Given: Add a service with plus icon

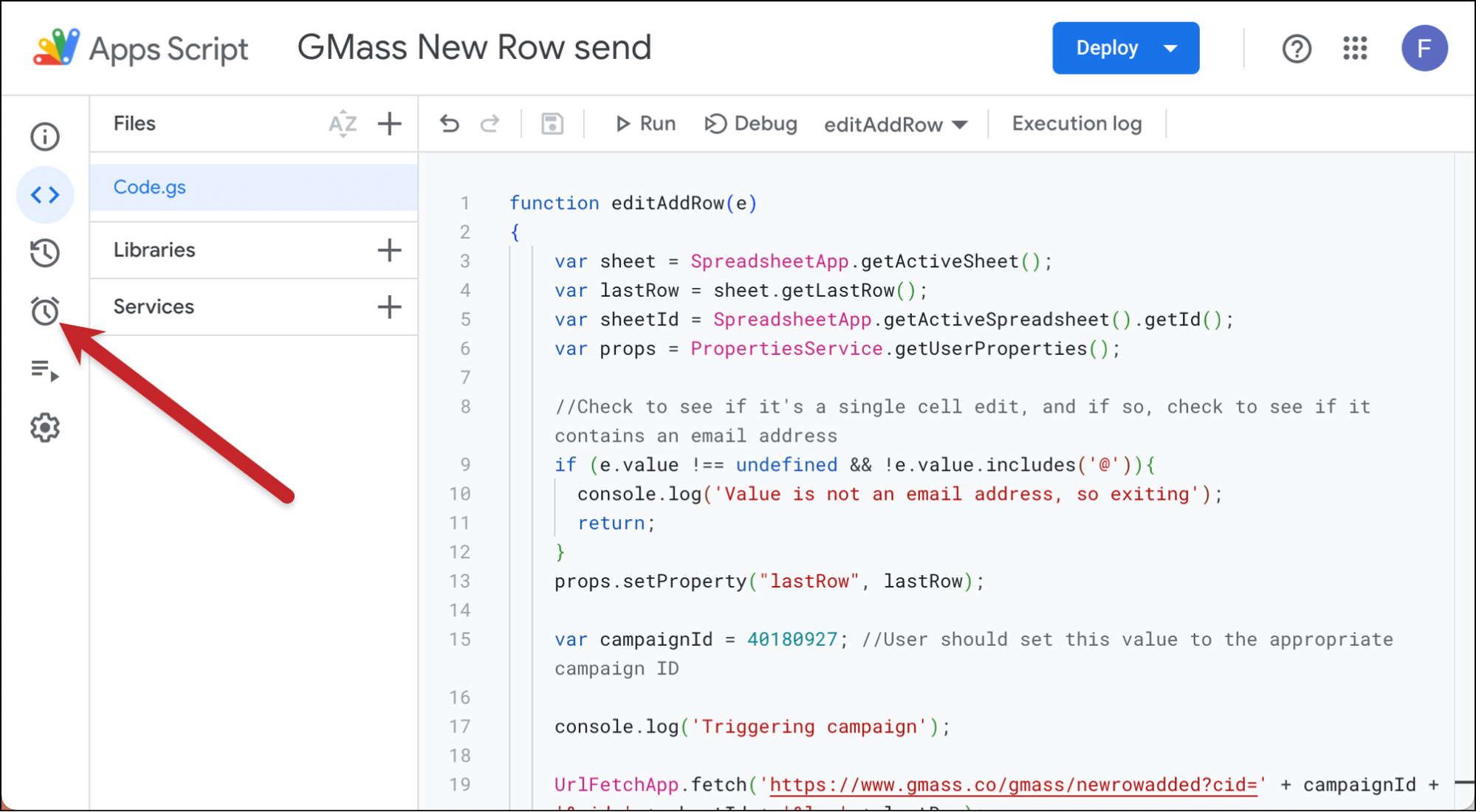Looking at the screenshot, I should pyautogui.click(x=390, y=307).
